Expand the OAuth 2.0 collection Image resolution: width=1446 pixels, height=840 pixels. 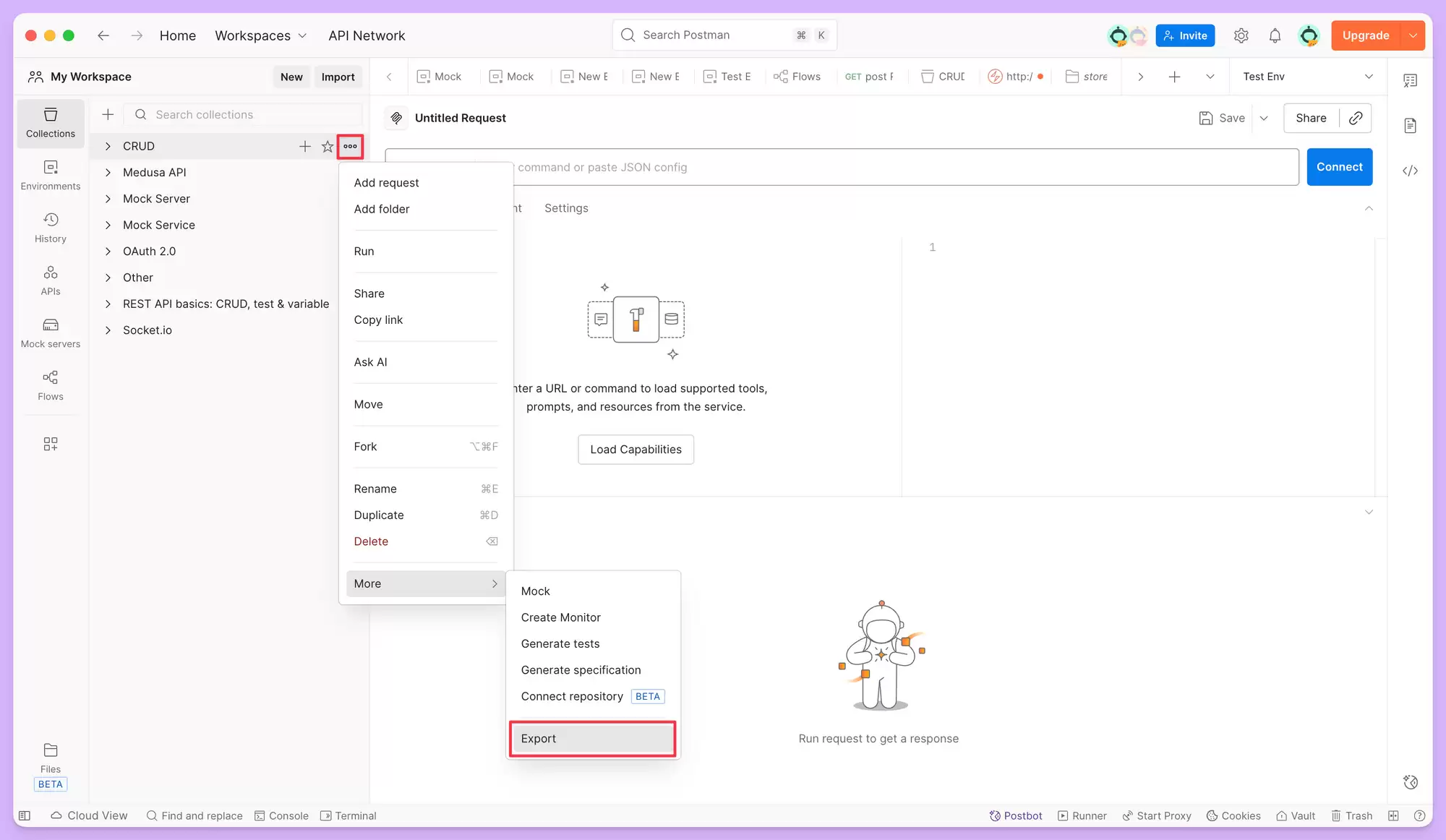click(x=108, y=252)
